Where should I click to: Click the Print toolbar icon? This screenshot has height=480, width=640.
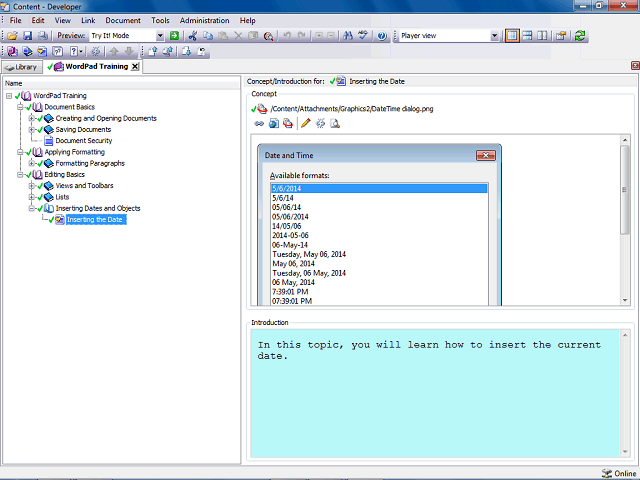42,36
